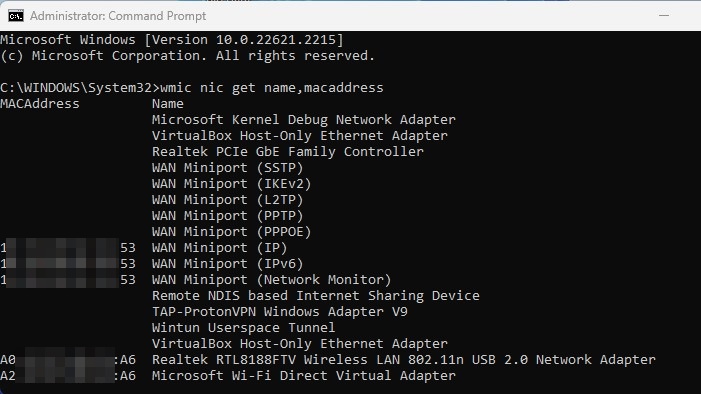This screenshot has height=394, width=701.
Task: Click the WAN Miniport (IPv6) entry
Action: click(228, 264)
